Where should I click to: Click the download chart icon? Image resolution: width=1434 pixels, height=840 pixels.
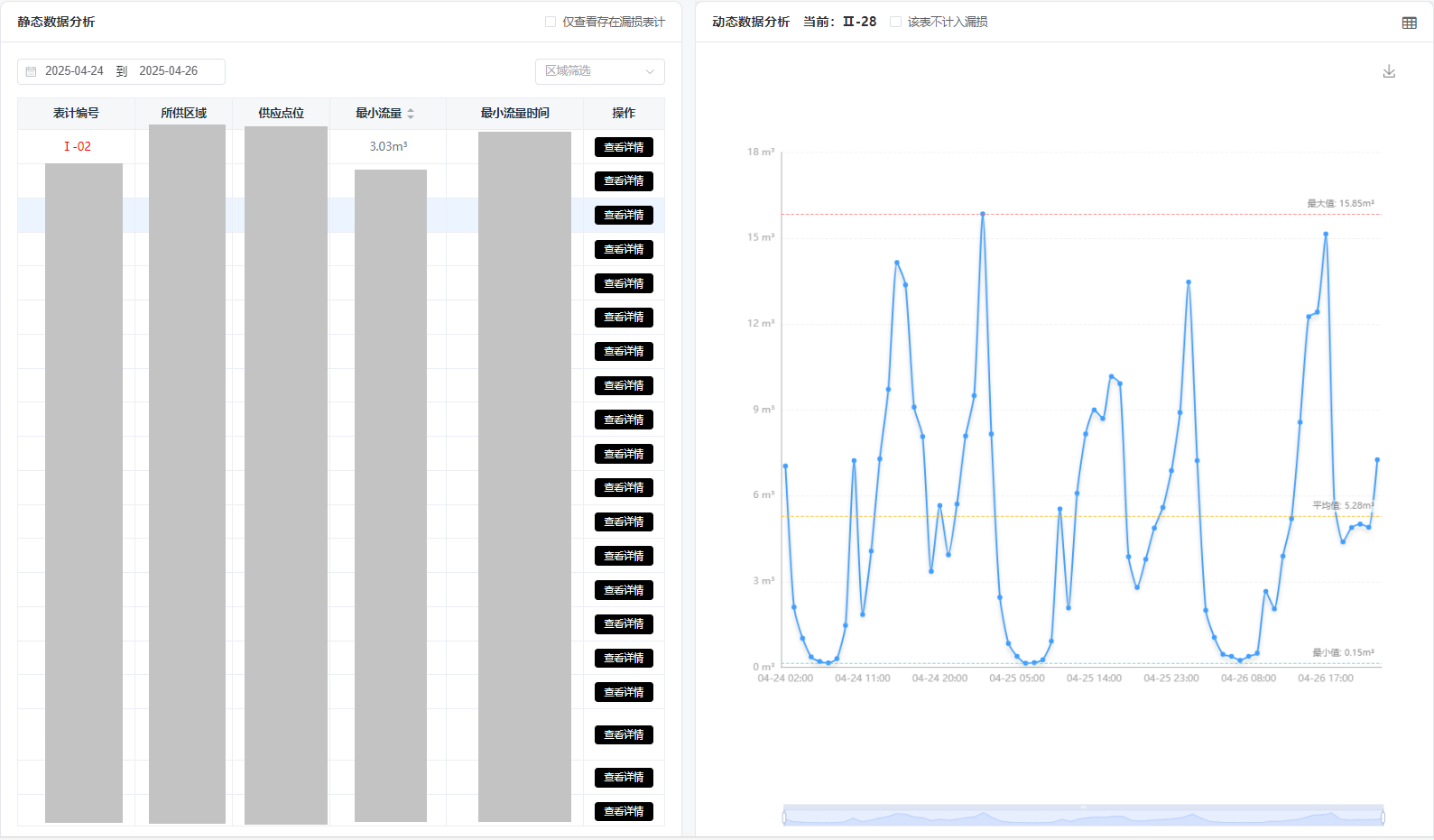pyautogui.click(x=1389, y=71)
